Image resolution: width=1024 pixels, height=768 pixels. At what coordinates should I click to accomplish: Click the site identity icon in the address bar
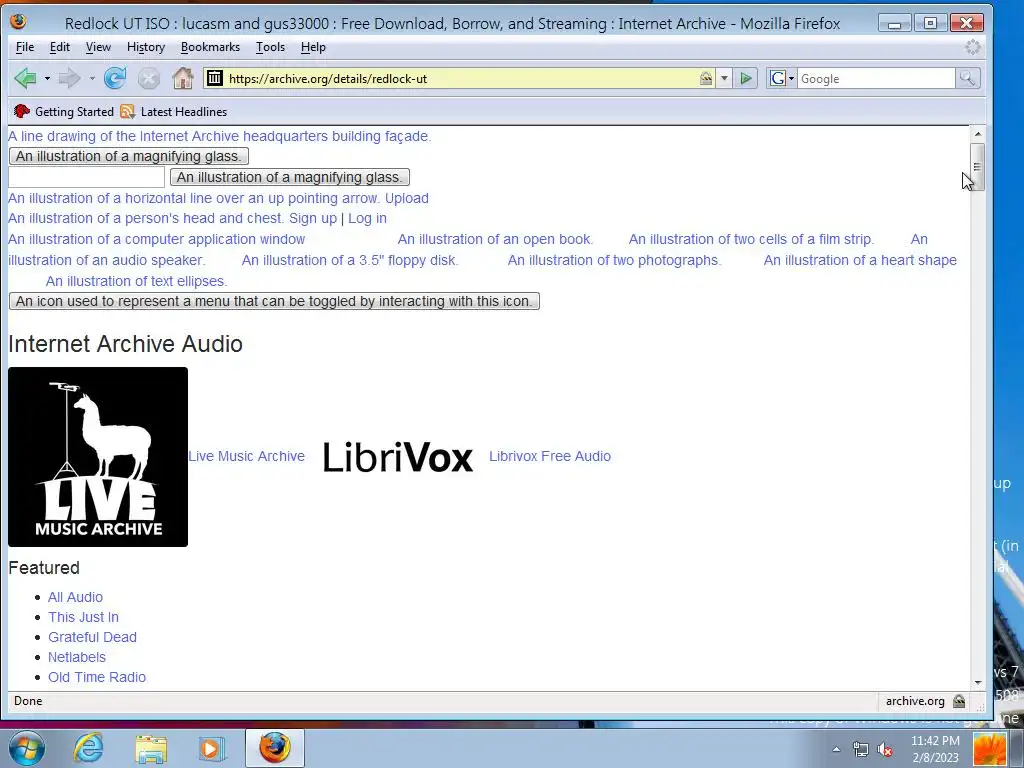215,78
